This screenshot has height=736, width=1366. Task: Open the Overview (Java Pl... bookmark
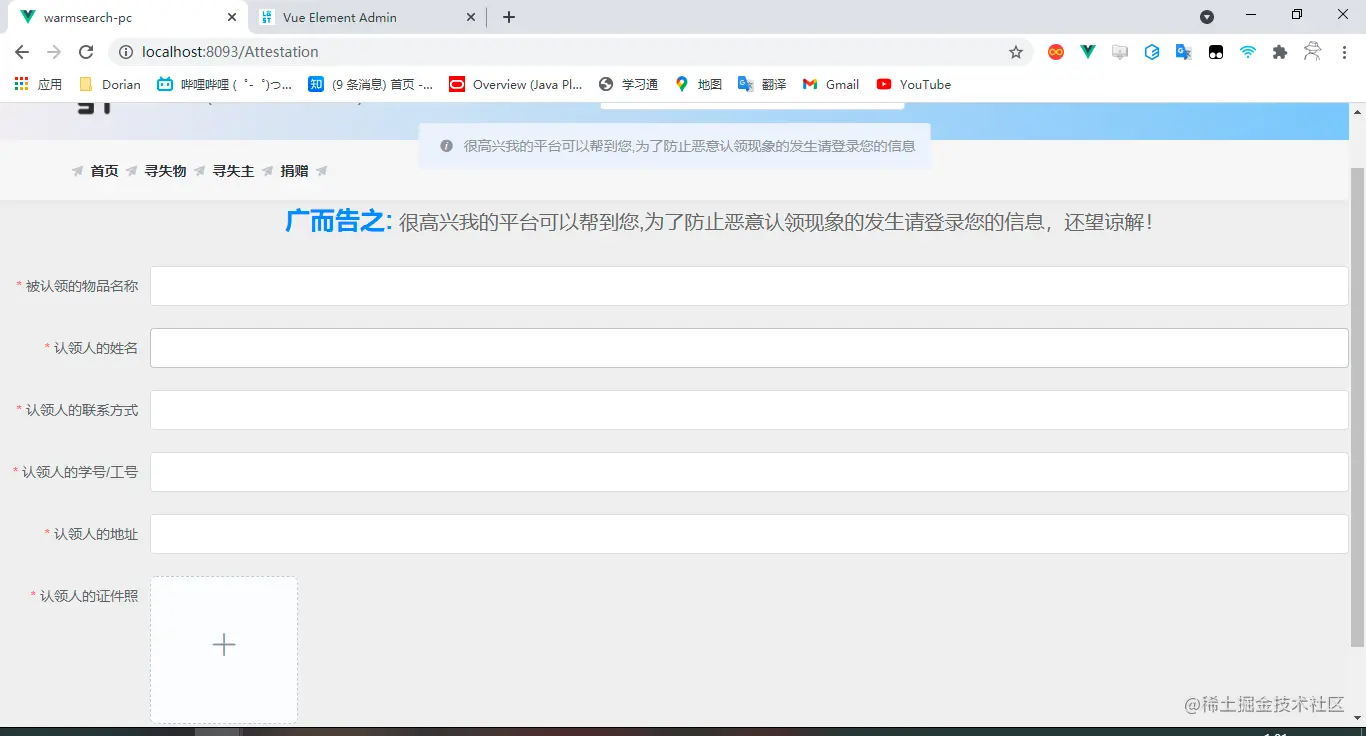click(x=516, y=85)
